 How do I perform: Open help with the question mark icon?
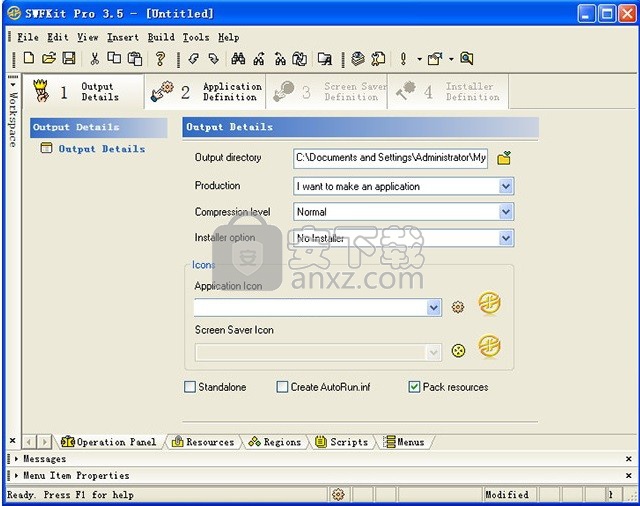[160, 59]
